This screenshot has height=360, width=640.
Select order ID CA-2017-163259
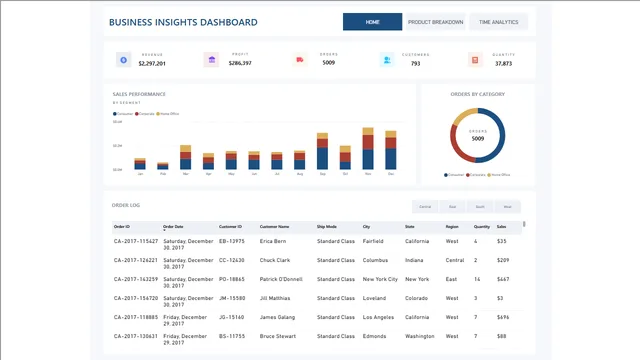point(136,279)
